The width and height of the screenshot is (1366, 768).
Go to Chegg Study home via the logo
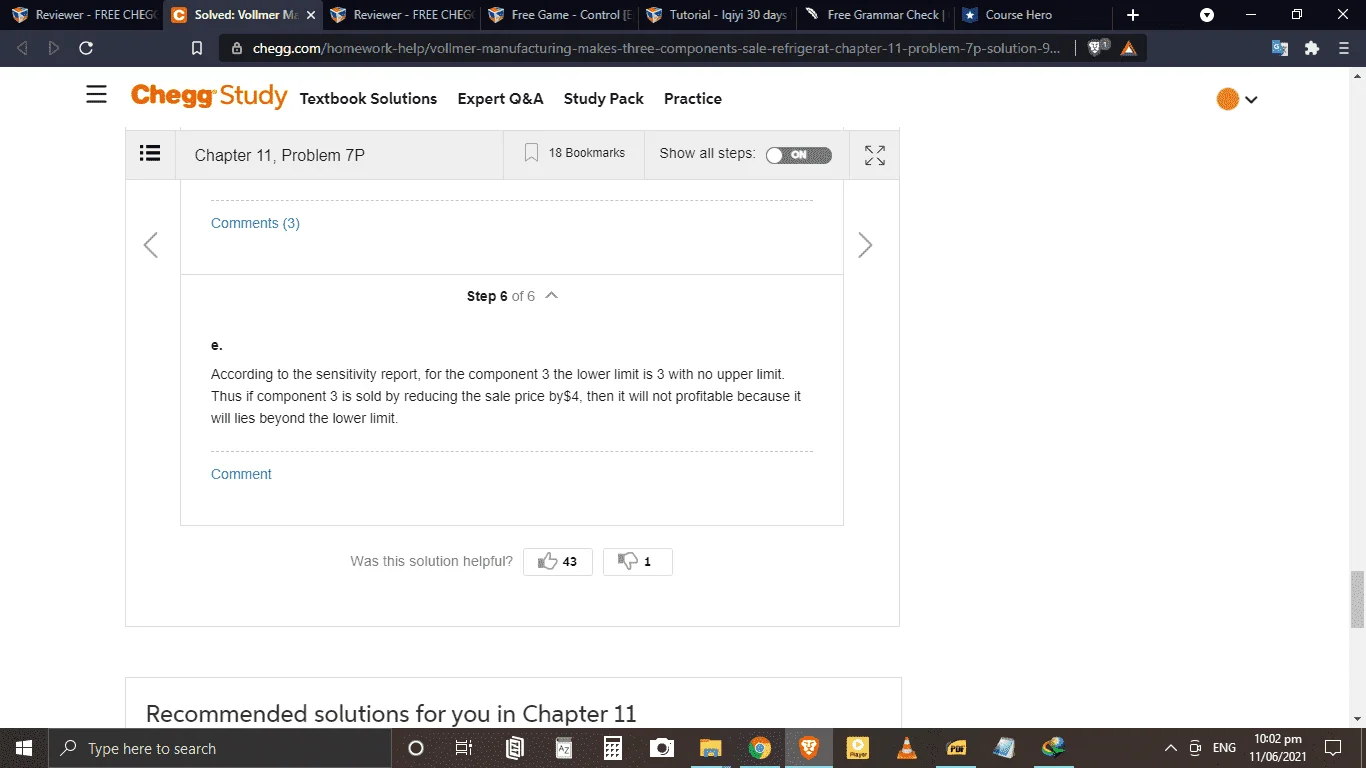click(209, 96)
